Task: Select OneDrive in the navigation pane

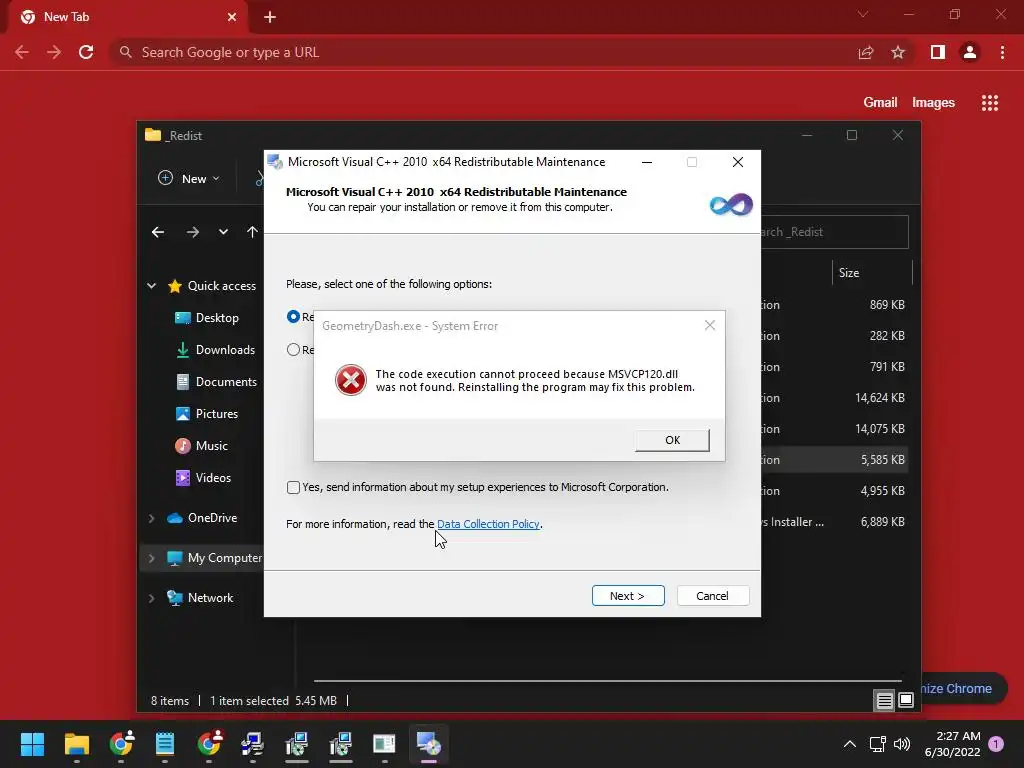Action: pyautogui.click(x=202, y=518)
